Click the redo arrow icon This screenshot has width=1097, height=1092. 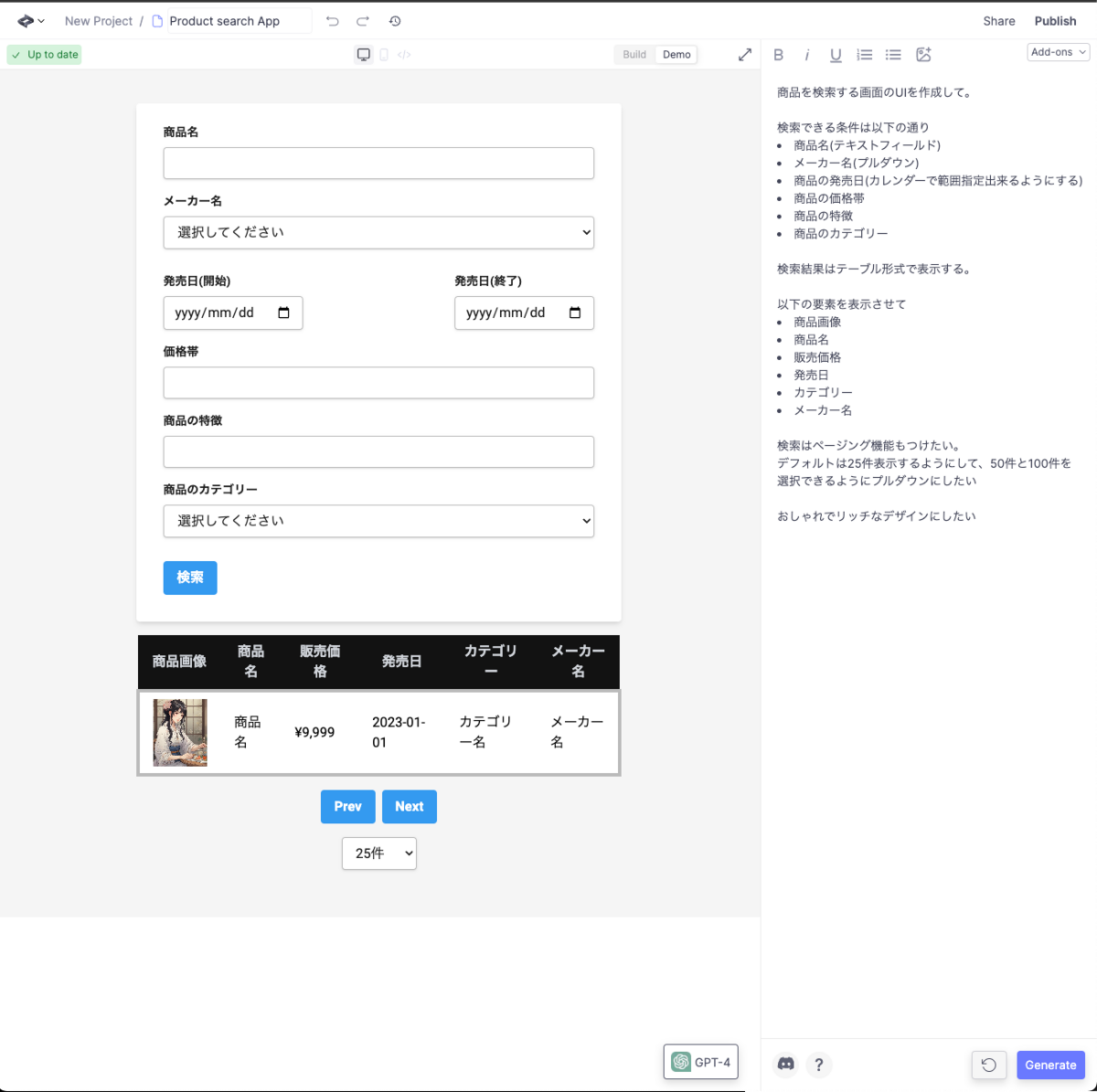363,21
